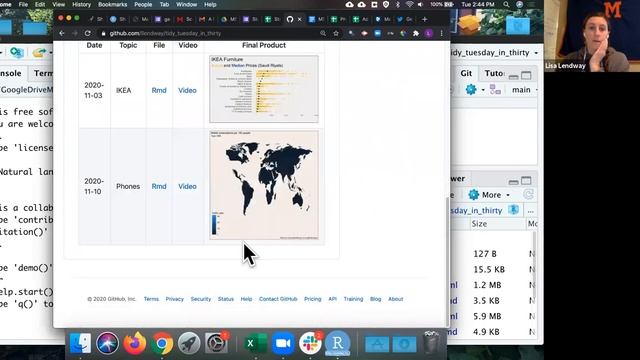
Task: Click the Size column header in RStudio
Action: tap(479, 224)
